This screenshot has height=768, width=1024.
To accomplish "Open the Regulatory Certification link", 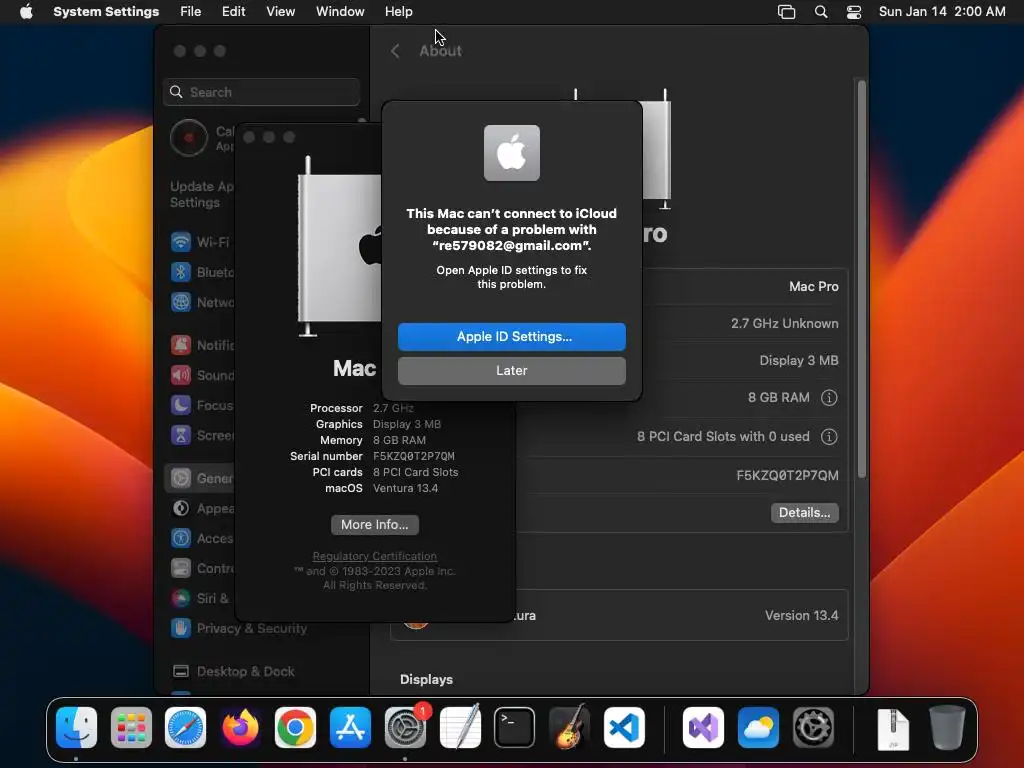I will (374, 556).
